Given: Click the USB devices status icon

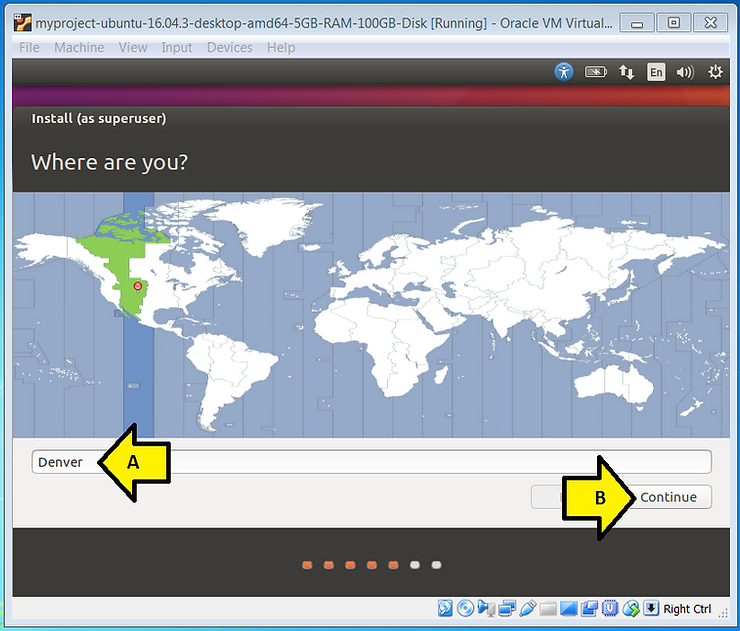Looking at the screenshot, I should click(x=527, y=609).
